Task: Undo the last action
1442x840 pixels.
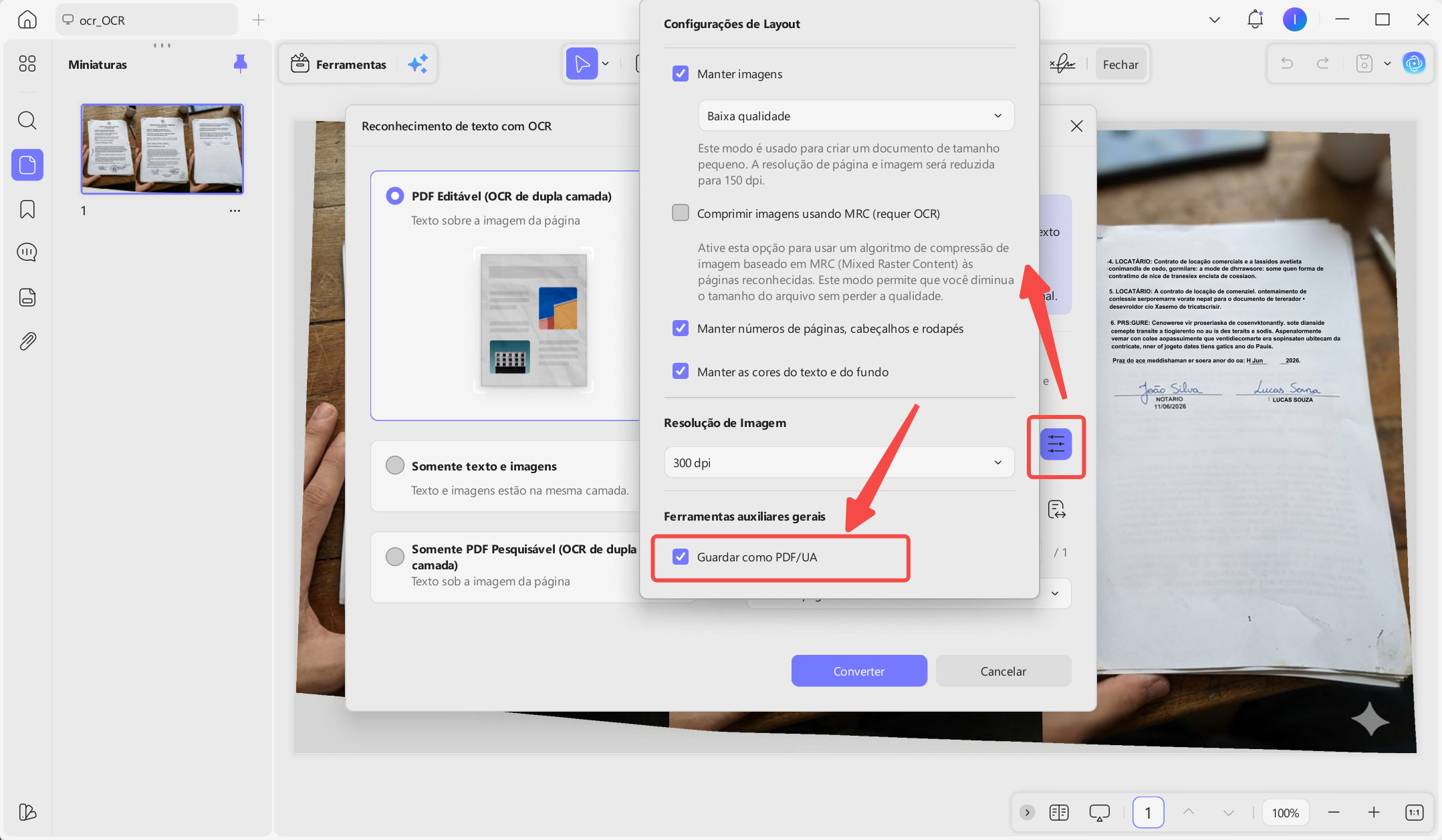Action: (x=1287, y=63)
